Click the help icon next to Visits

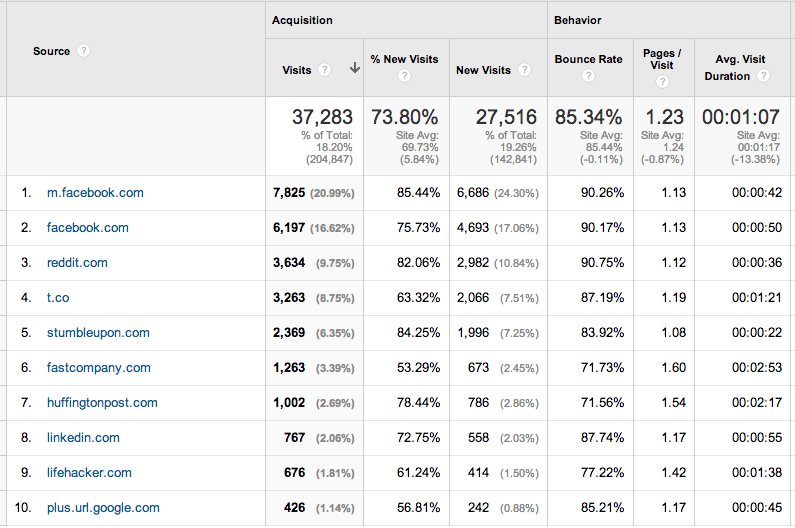click(x=324, y=69)
